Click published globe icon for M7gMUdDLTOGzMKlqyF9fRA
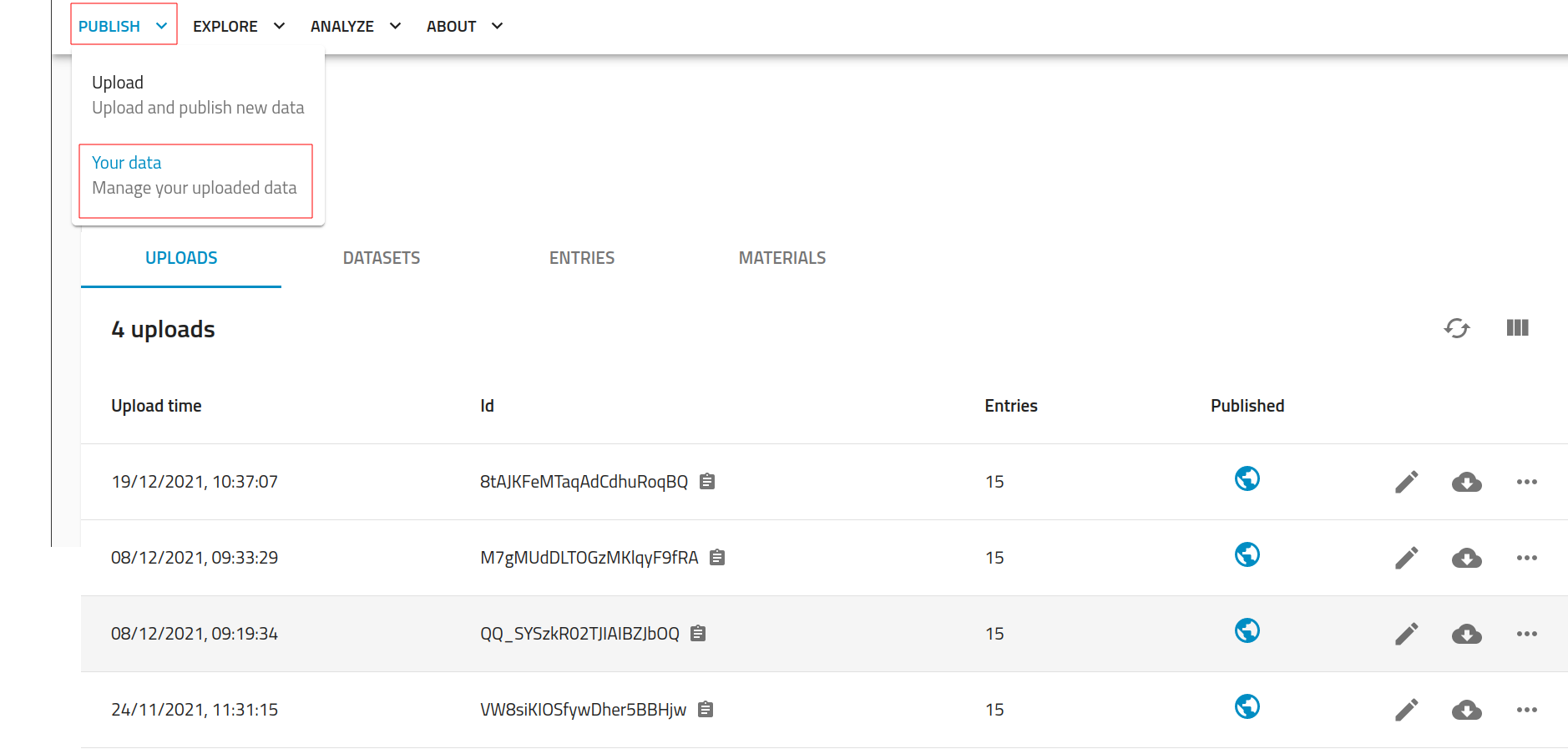Viewport: 1568px width, 749px height. [1247, 554]
